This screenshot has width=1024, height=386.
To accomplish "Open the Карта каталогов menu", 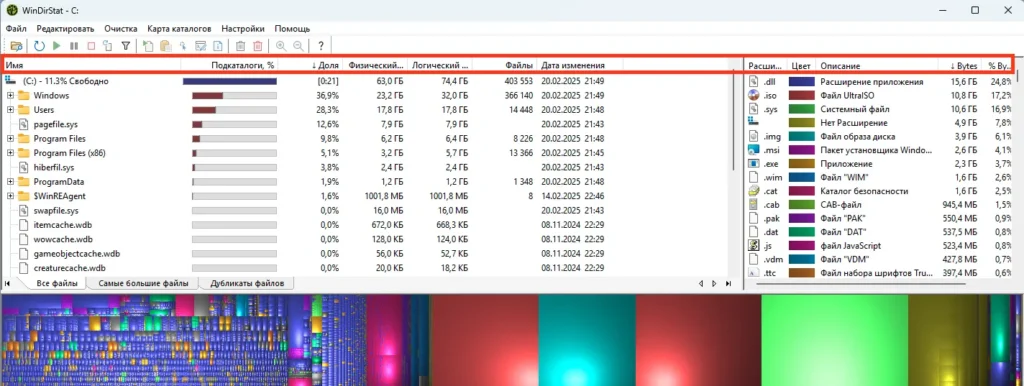I will (x=179, y=29).
